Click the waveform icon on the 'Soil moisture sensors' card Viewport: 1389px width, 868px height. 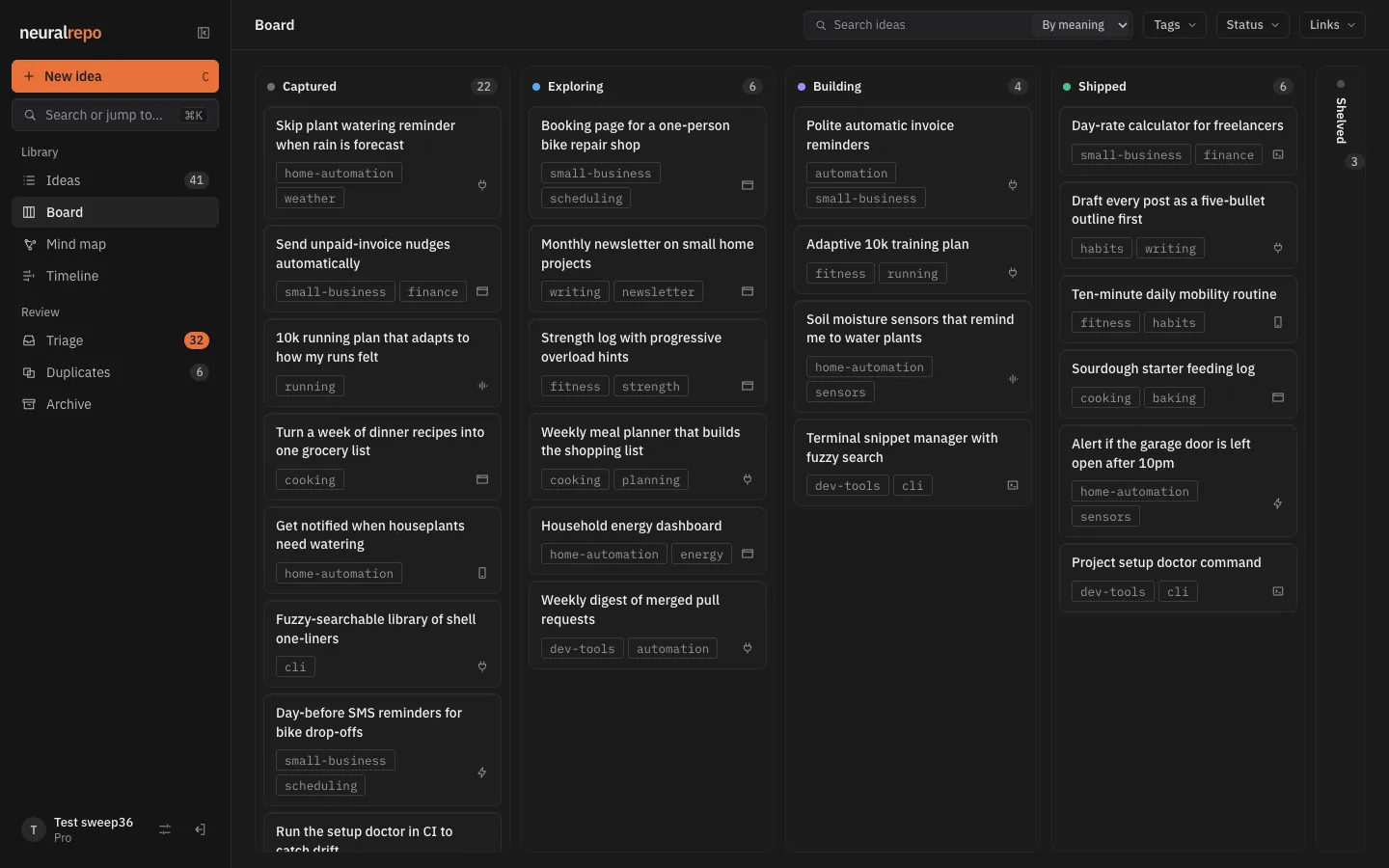tap(1013, 379)
